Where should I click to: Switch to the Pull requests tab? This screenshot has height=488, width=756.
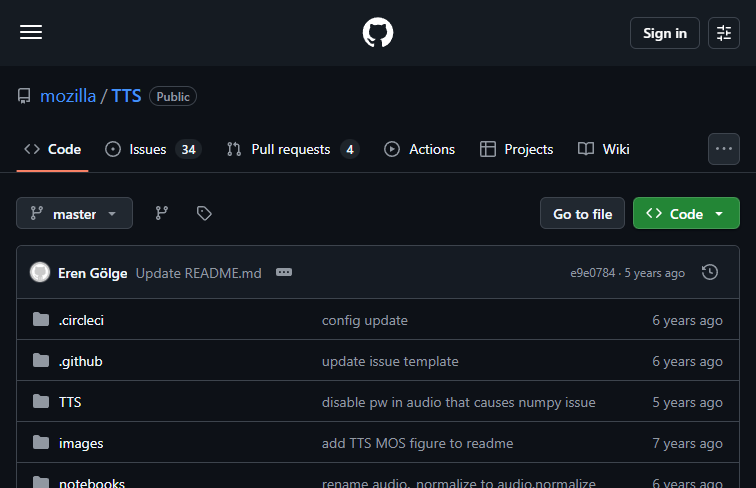(x=293, y=149)
